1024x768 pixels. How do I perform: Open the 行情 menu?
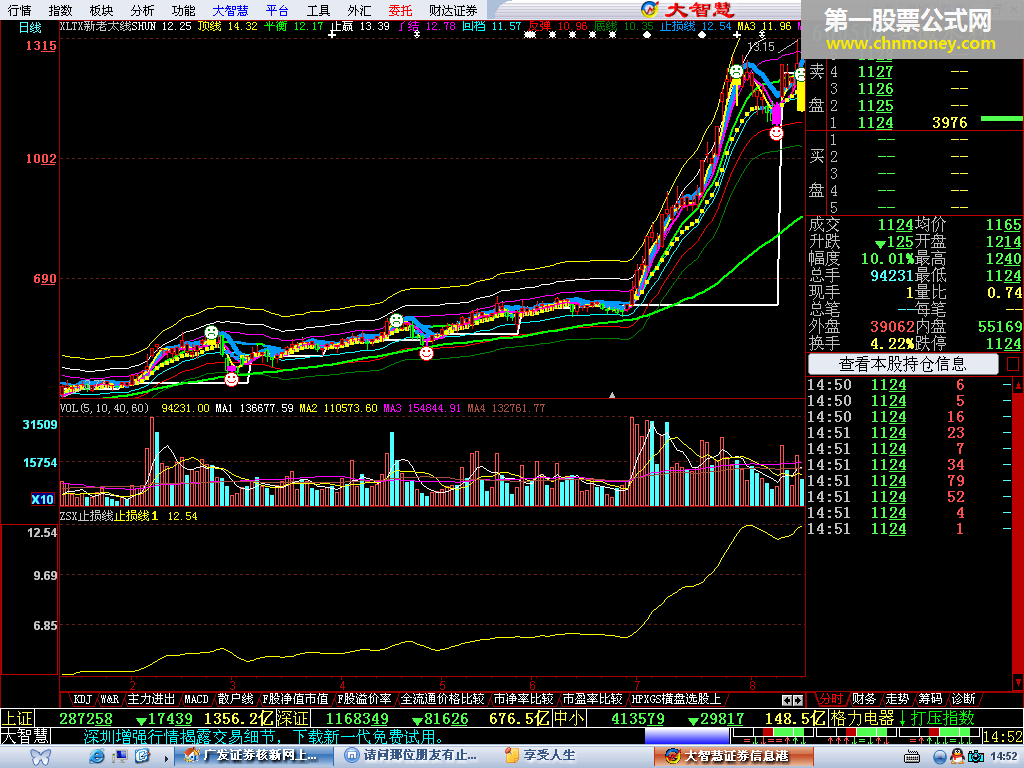click(x=20, y=10)
